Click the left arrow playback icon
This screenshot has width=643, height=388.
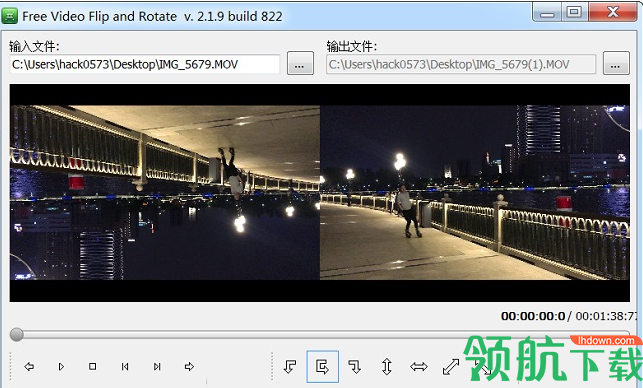point(29,366)
